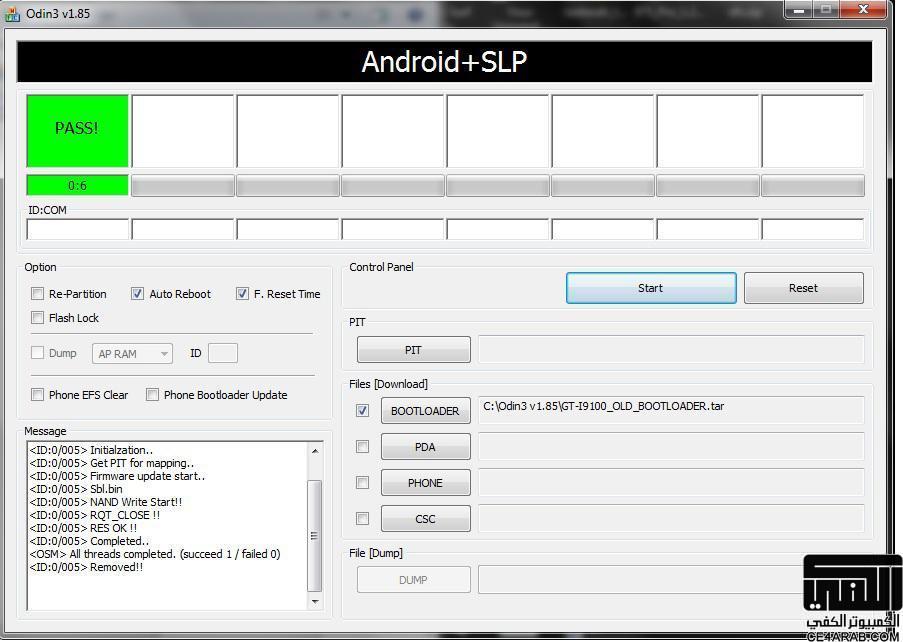Viewport: 903px width, 642px height.
Task: Click Message log scroll down arrow
Action: 315,602
